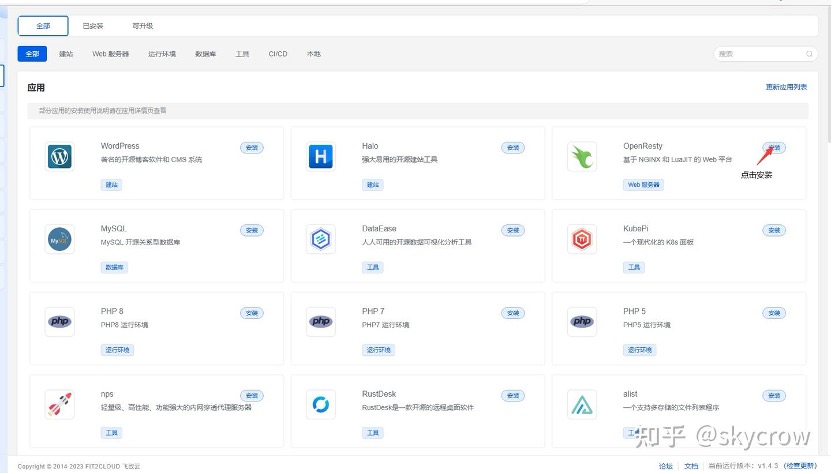Click the WordPress title text
The image size is (832, 474).
click(120, 146)
